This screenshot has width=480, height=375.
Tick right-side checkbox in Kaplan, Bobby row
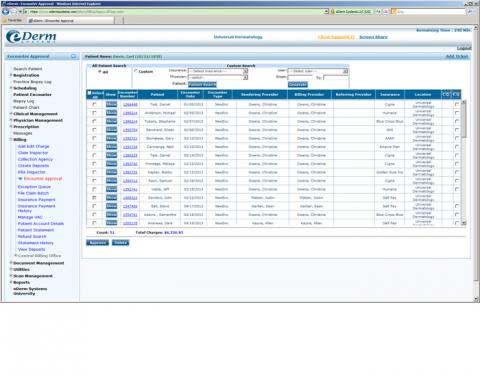(x=457, y=172)
